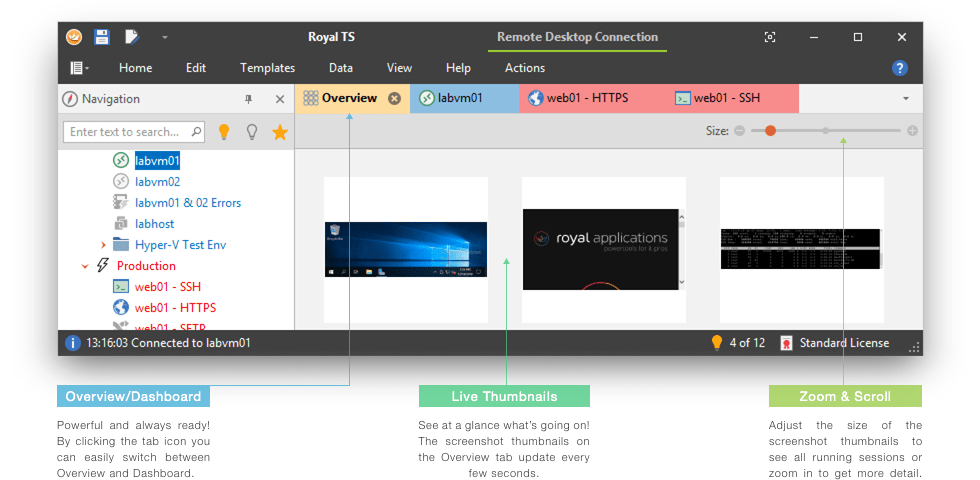Open the SSH terminal session thumbnail
This screenshot has height=480, width=980.
point(801,249)
